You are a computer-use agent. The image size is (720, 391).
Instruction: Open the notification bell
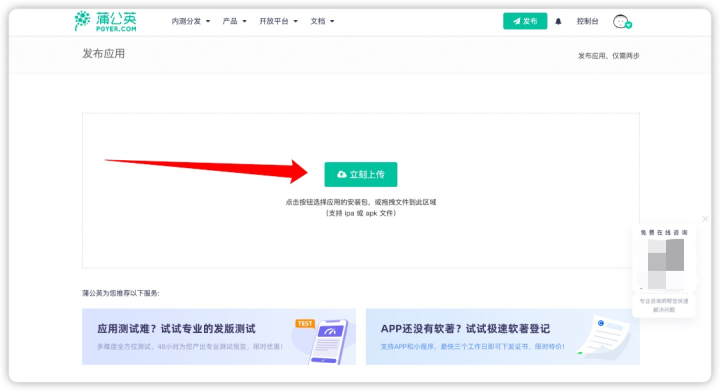(x=558, y=21)
